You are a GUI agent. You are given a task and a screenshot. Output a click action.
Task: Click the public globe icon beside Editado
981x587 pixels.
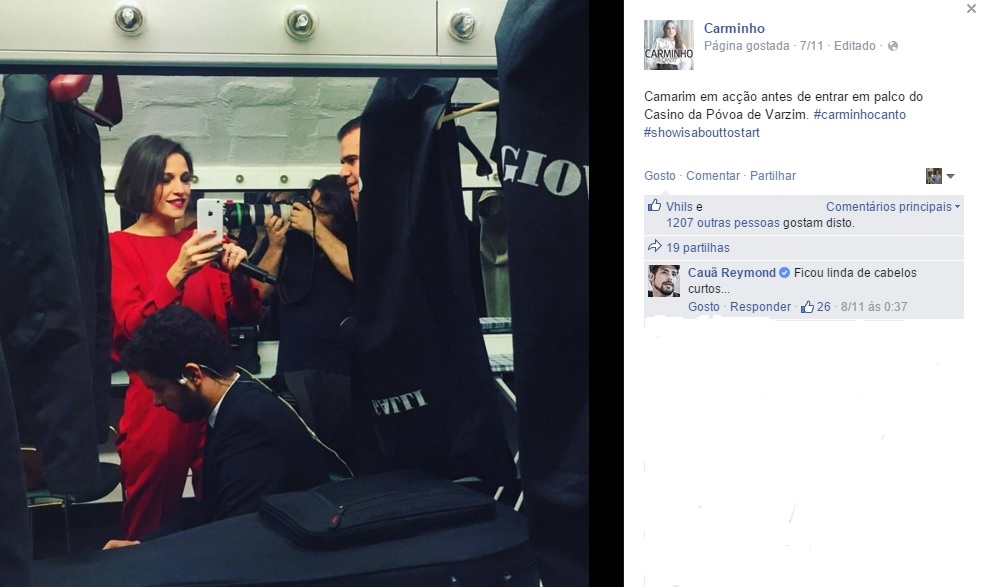(893, 46)
